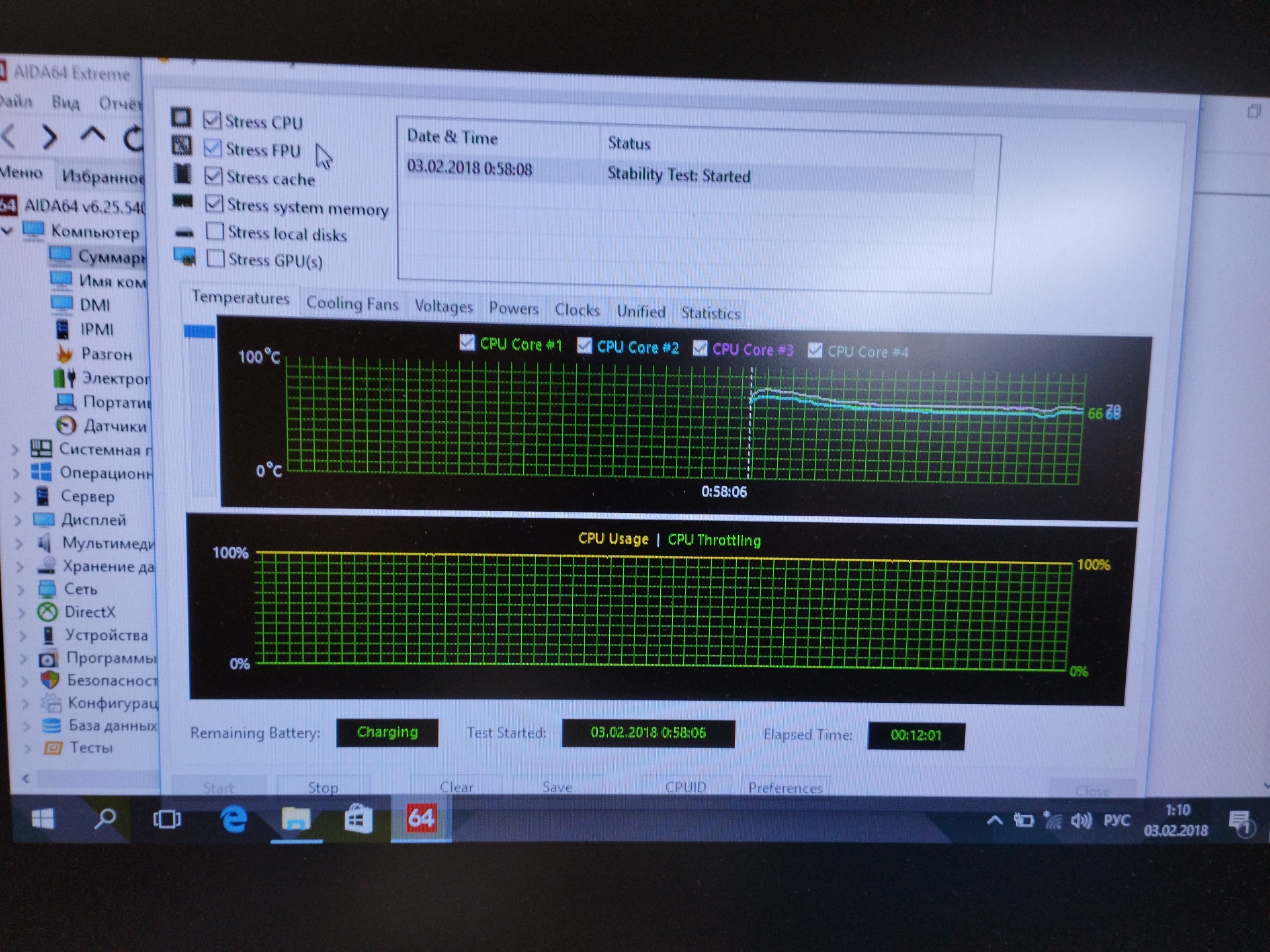Viewport: 1270px width, 952px height.
Task: Click the Refresh icon in AIDA64 toolbar
Action: [133, 138]
